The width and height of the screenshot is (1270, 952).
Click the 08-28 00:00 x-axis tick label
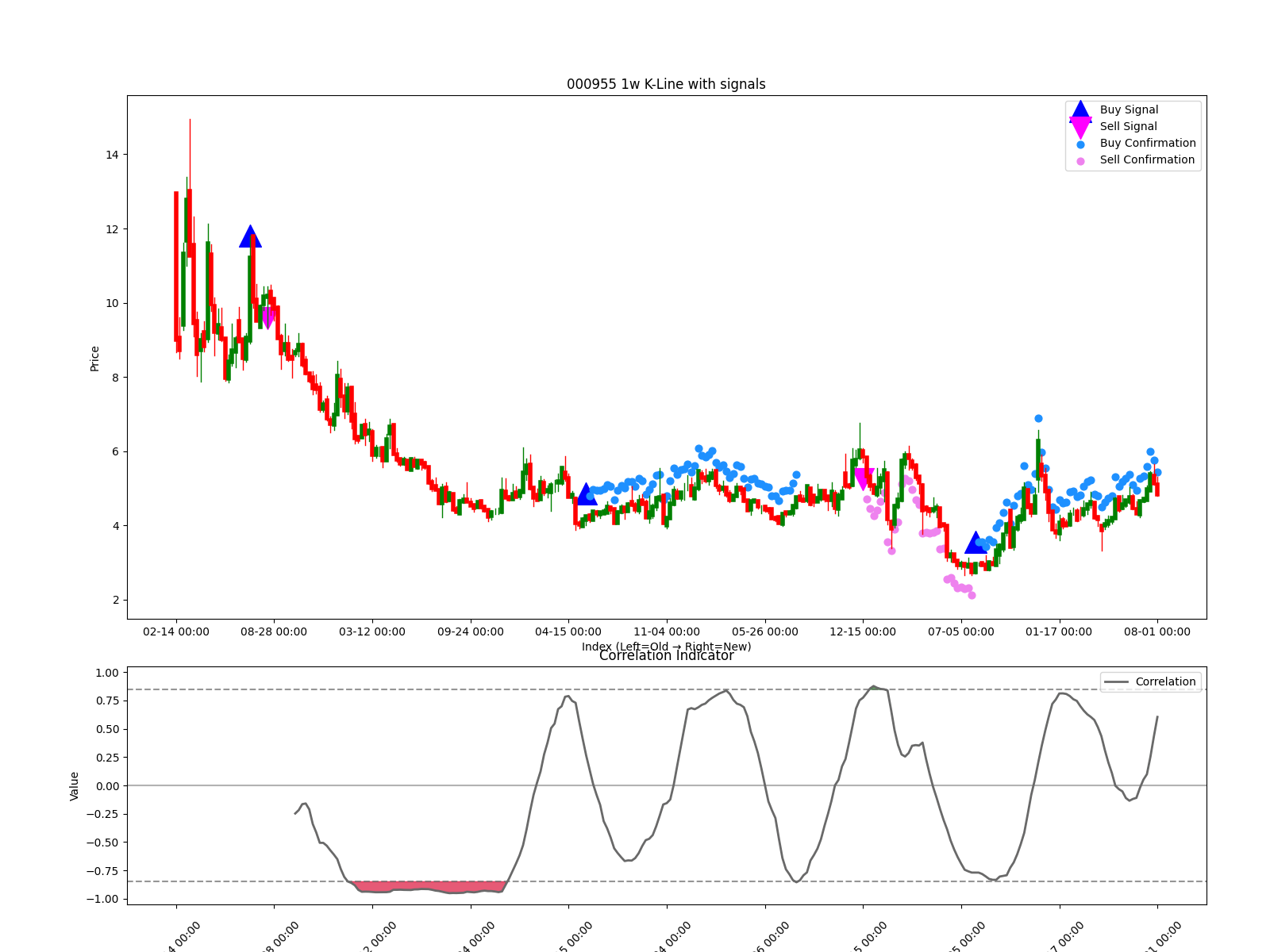[x=274, y=631]
